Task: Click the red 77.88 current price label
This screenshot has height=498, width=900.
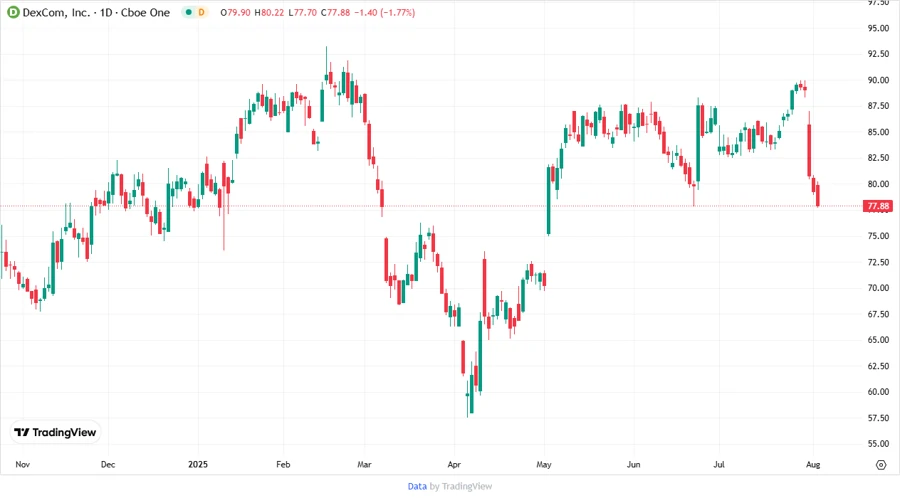Action: click(x=878, y=206)
